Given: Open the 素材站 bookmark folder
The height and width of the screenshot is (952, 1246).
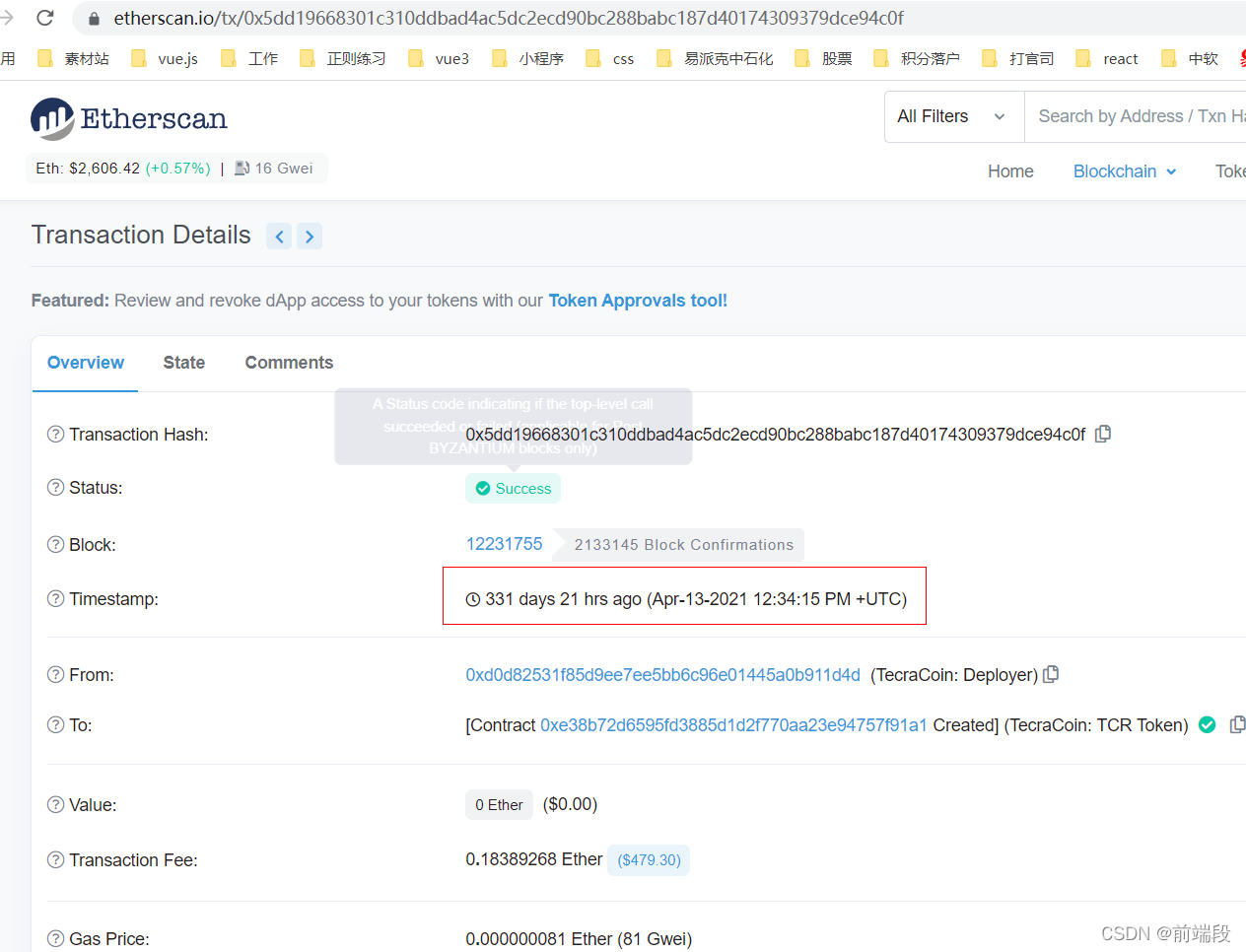Looking at the screenshot, I should [73, 58].
